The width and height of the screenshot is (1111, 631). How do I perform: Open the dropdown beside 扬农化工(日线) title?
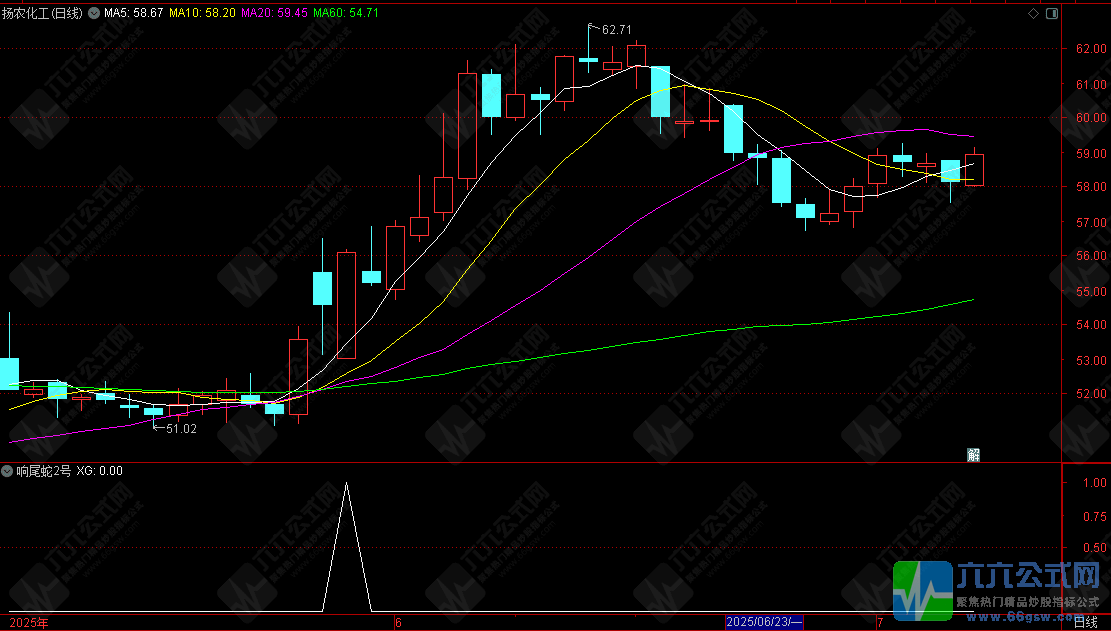coord(94,13)
